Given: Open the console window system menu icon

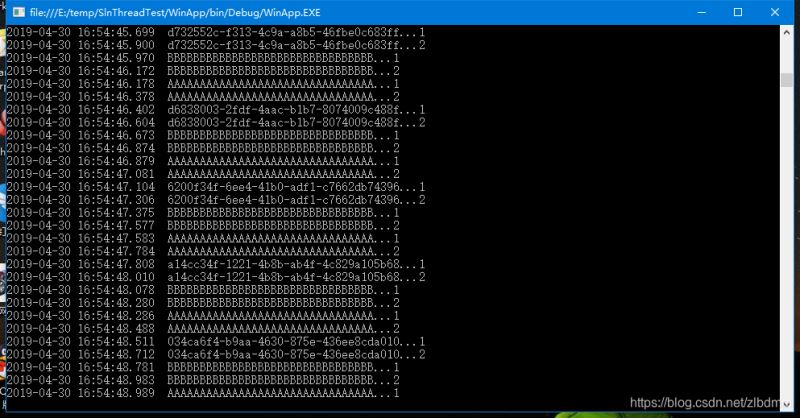Looking at the screenshot, I should 19,12.
